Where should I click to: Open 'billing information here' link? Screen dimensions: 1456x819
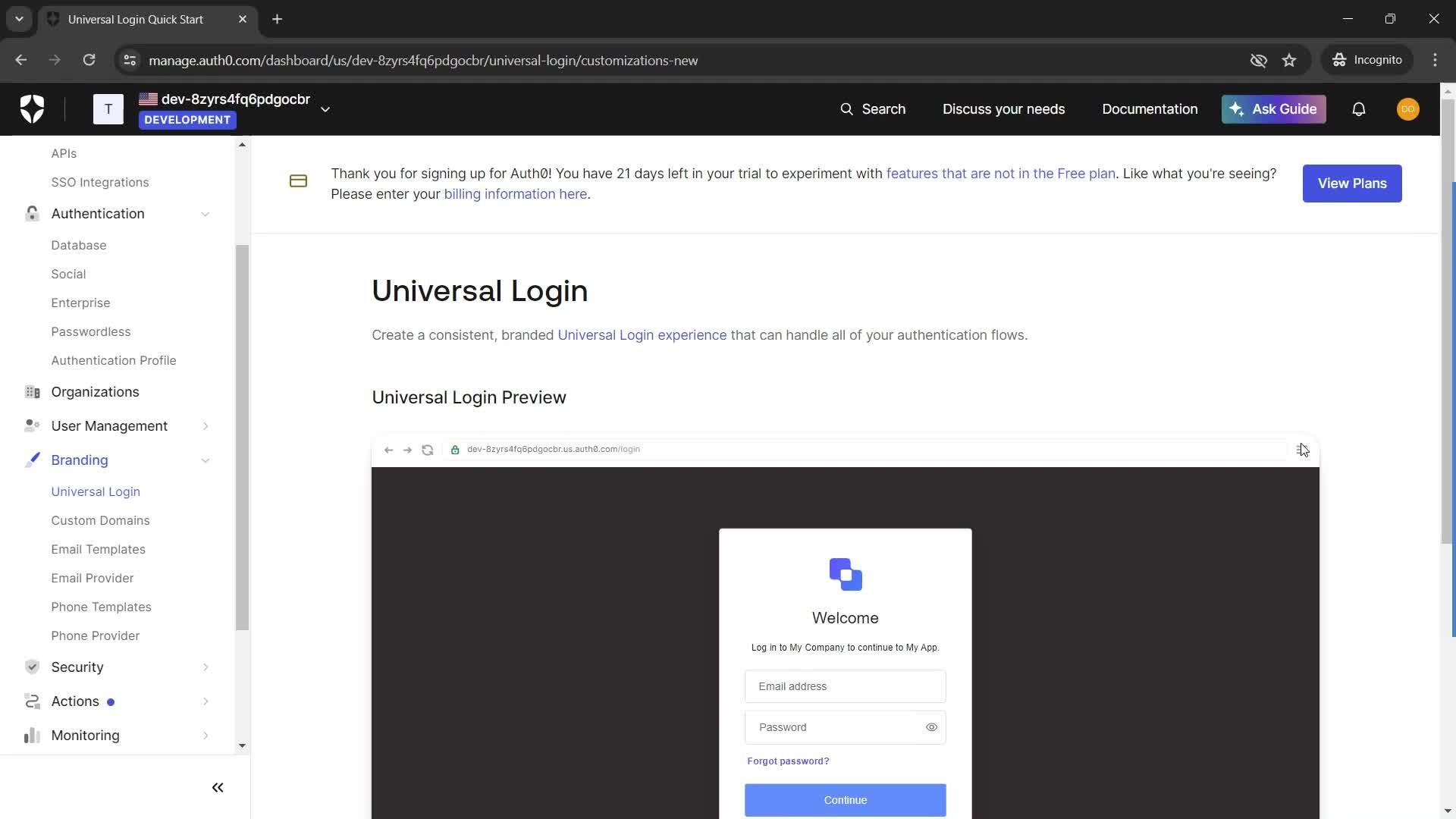pyautogui.click(x=515, y=194)
